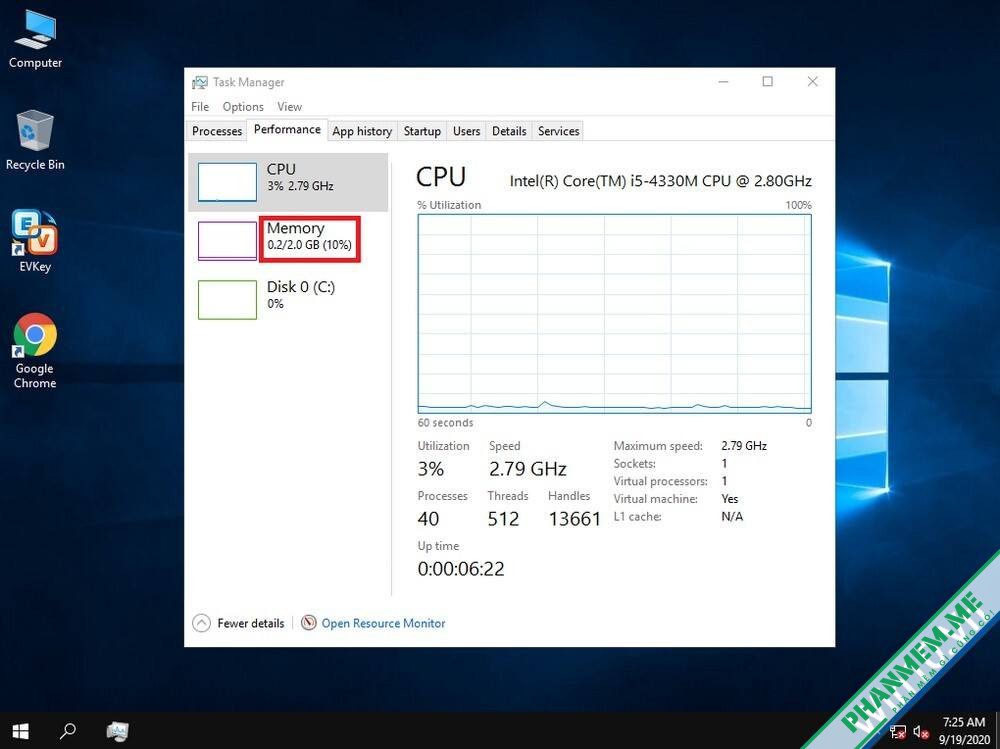Click the up time value 0:00:06:22
Viewport: 1000px width, 749px height.
[x=460, y=568]
